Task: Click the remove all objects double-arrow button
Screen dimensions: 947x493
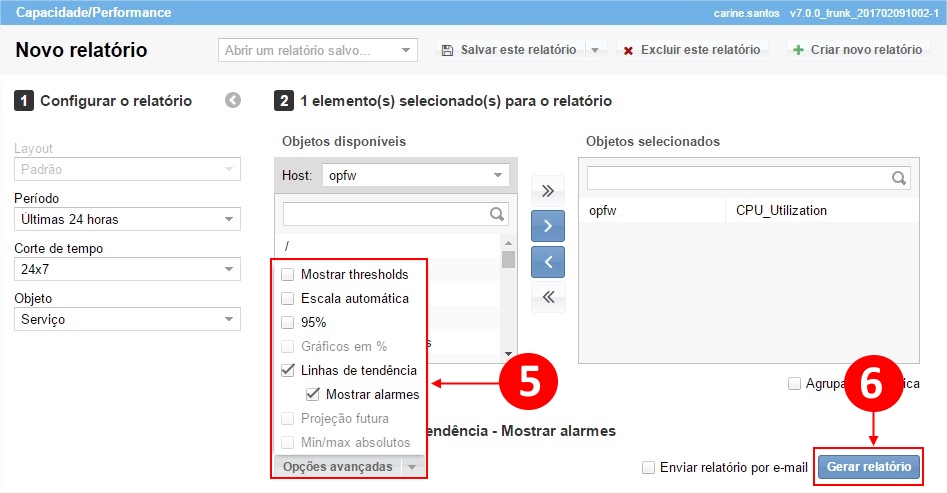Action: (x=547, y=296)
